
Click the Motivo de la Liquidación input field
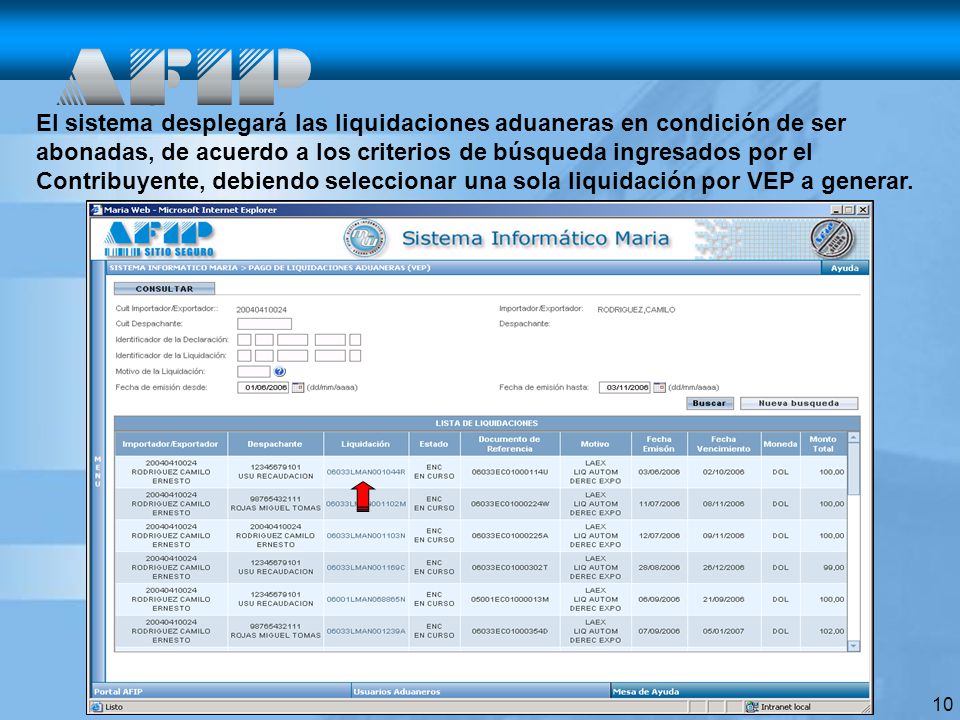[253, 372]
